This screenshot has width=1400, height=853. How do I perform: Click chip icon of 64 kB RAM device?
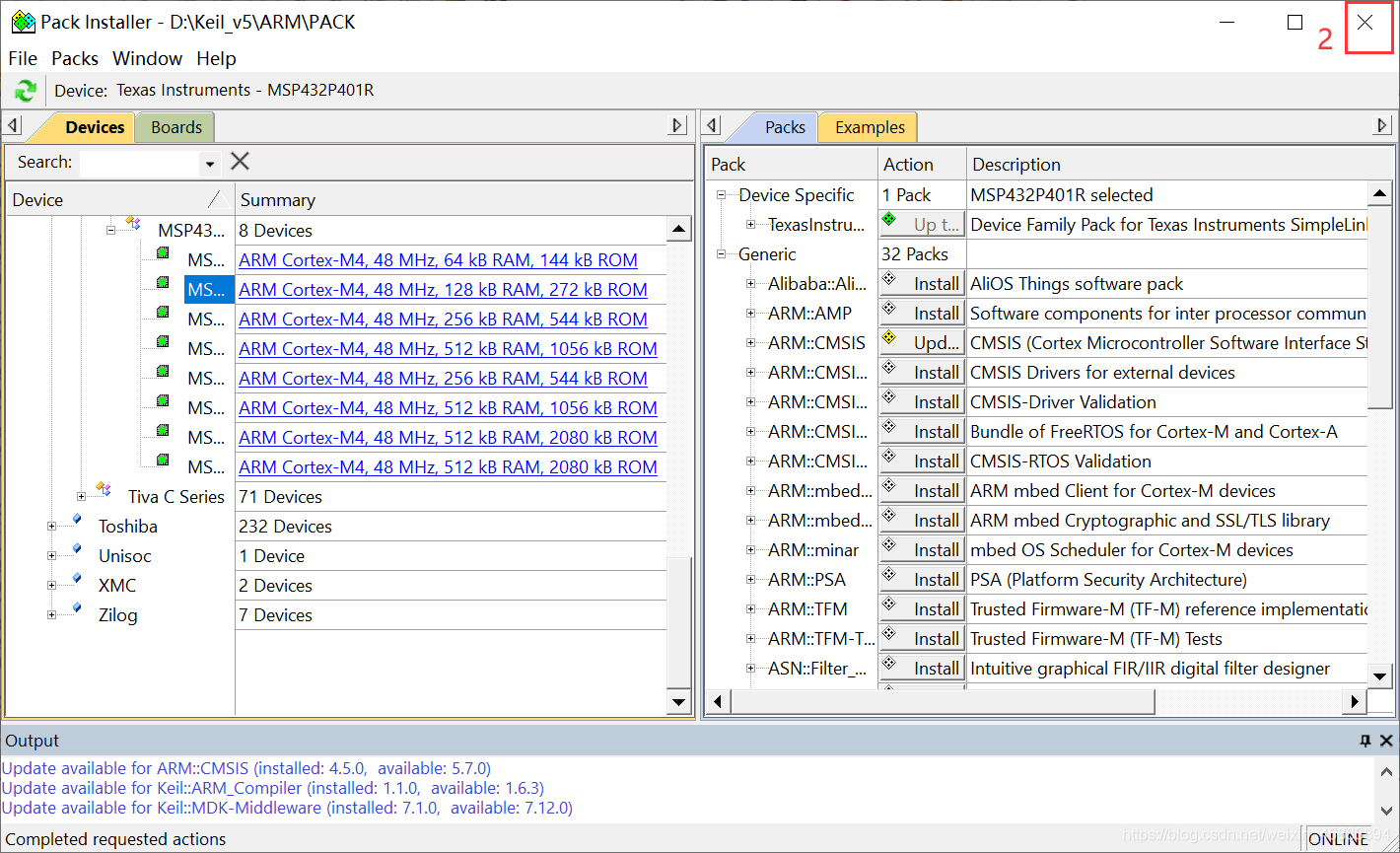click(x=163, y=254)
